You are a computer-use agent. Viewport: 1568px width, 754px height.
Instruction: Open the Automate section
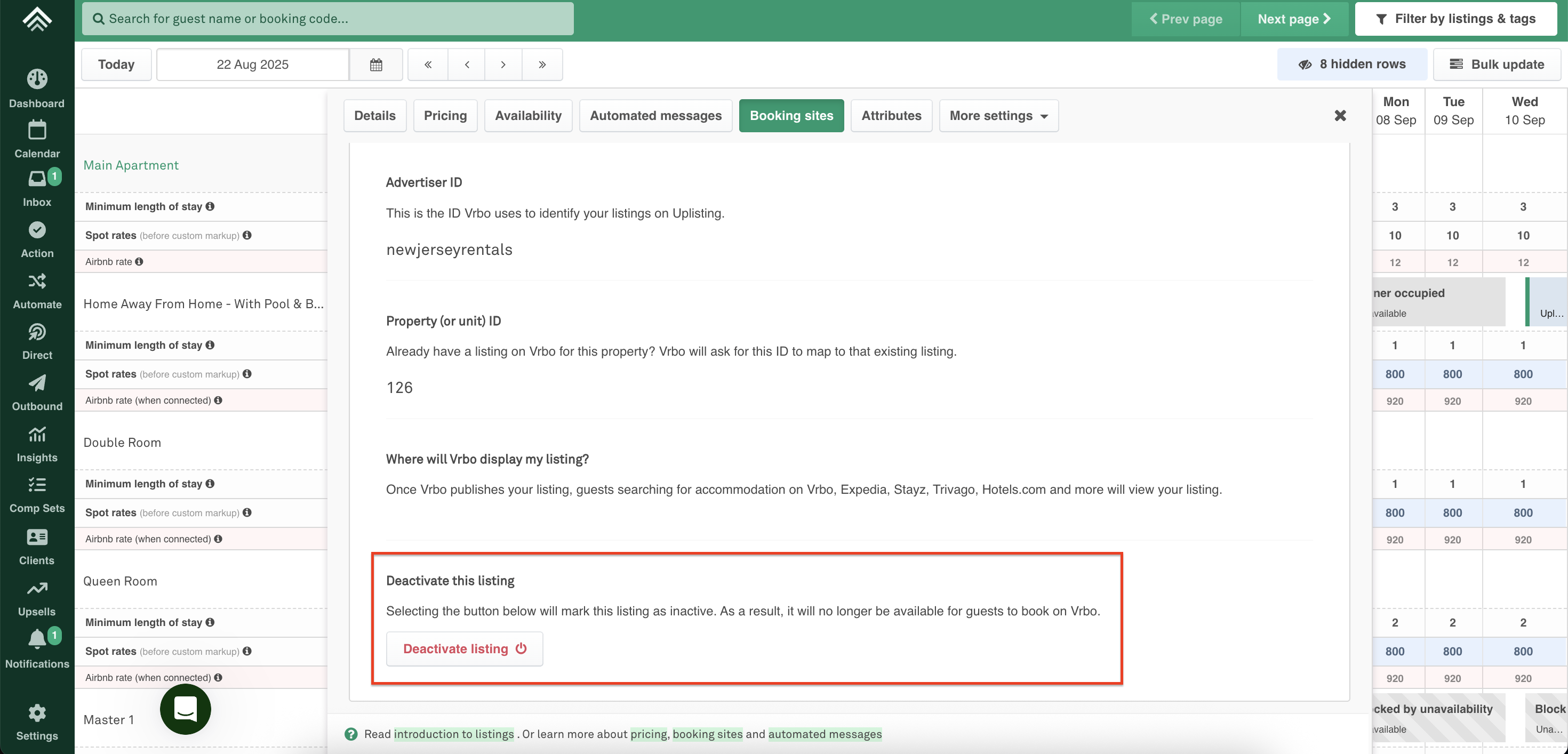point(37,291)
